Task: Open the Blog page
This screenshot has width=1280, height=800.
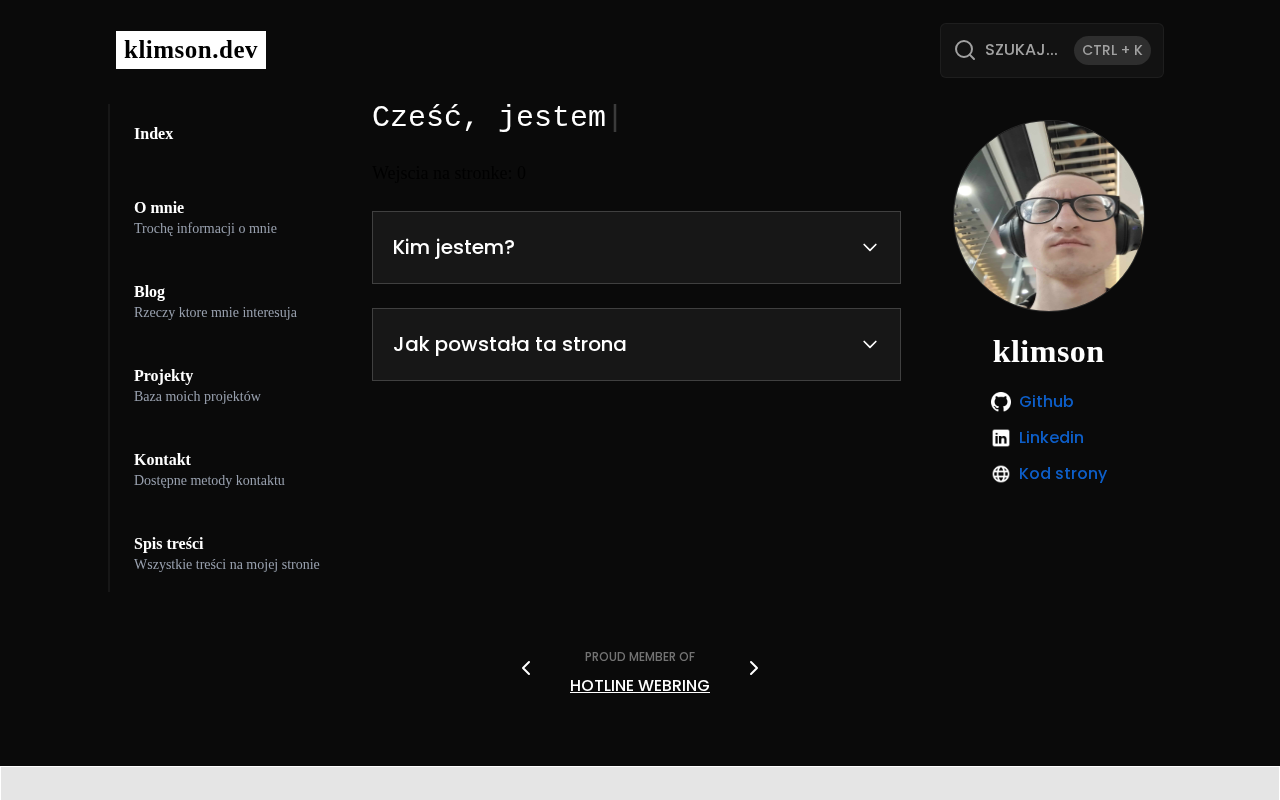Action: click(x=150, y=292)
